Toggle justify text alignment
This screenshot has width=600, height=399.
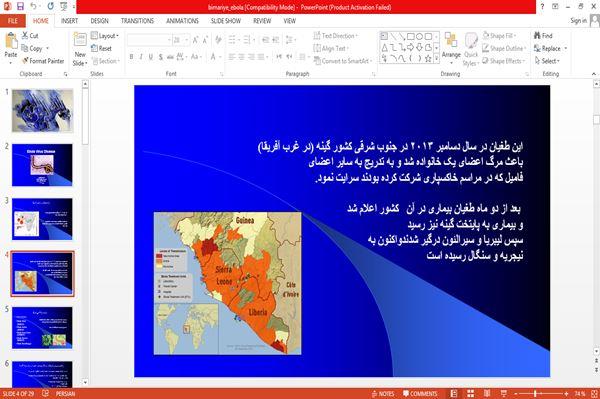tap(261, 57)
